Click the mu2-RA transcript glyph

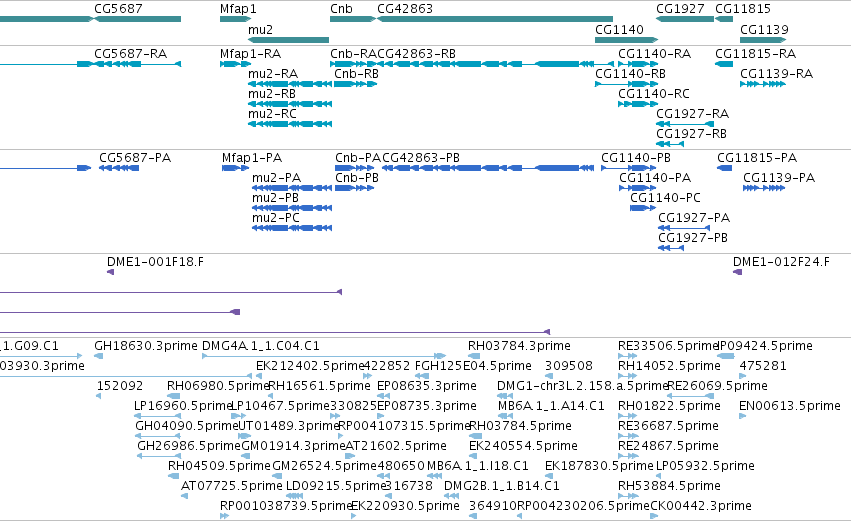[x=290, y=84]
